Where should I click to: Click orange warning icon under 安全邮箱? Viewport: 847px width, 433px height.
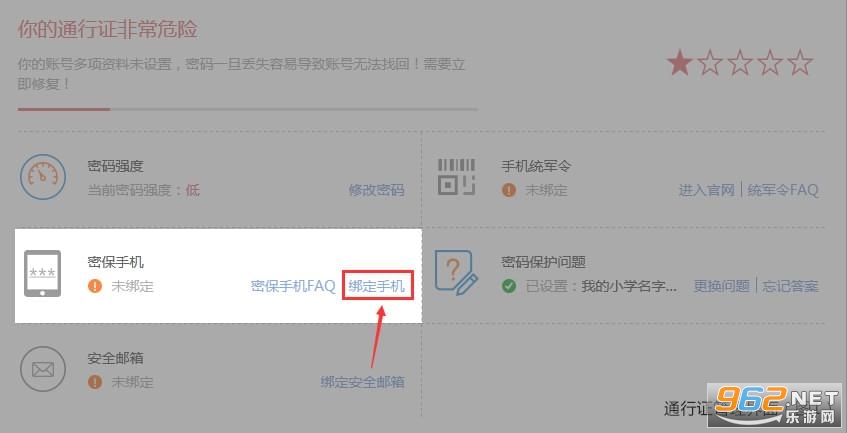[95, 382]
